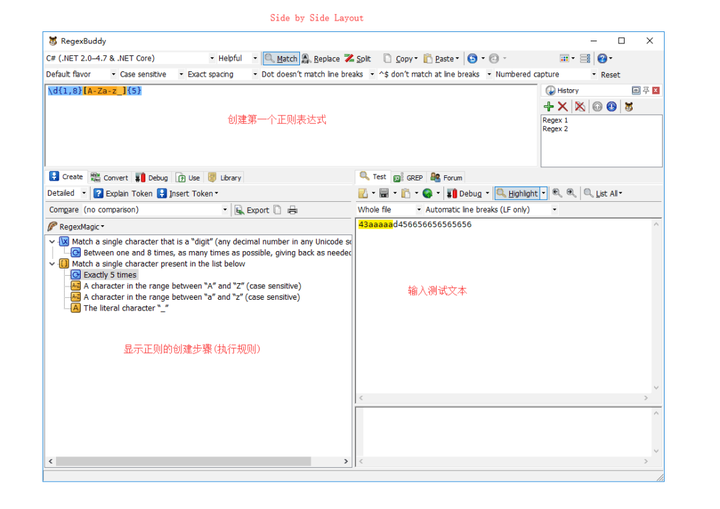Toggle the Match mode button
Viewport: 720px width, 509px height.
tap(281, 58)
